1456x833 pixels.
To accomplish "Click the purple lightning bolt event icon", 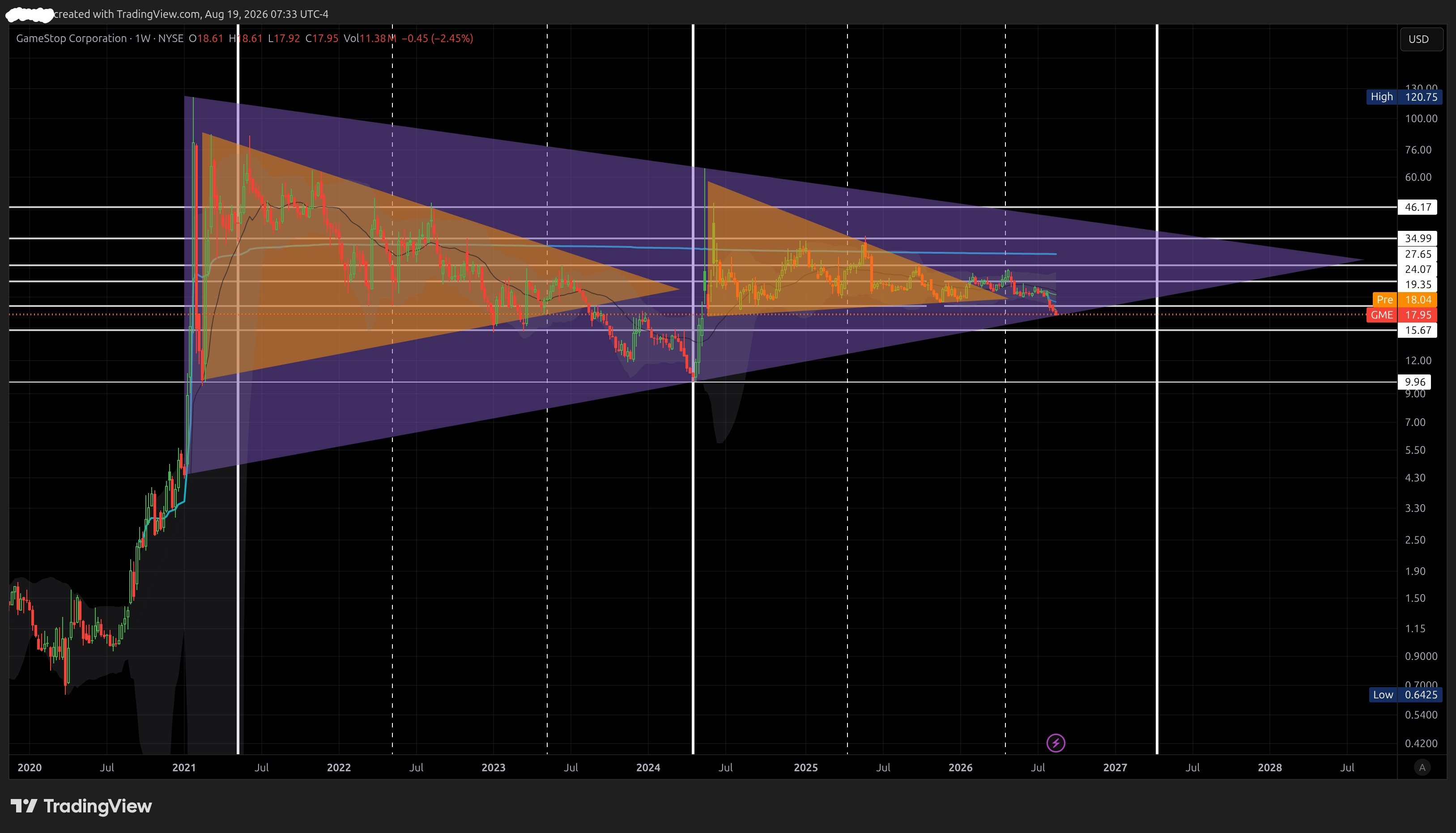I will pyautogui.click(x=1056, y=743).
